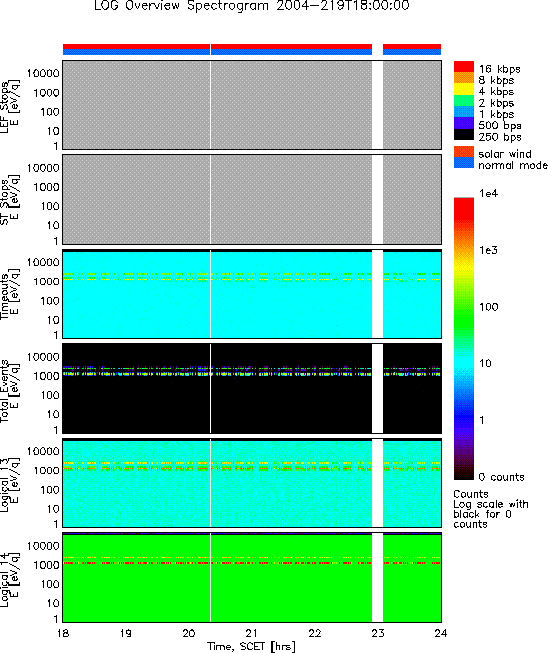548x653 pixels.
Task: Click the 4 kbps yellow legend swatch
Action: [x=463, y=90]
